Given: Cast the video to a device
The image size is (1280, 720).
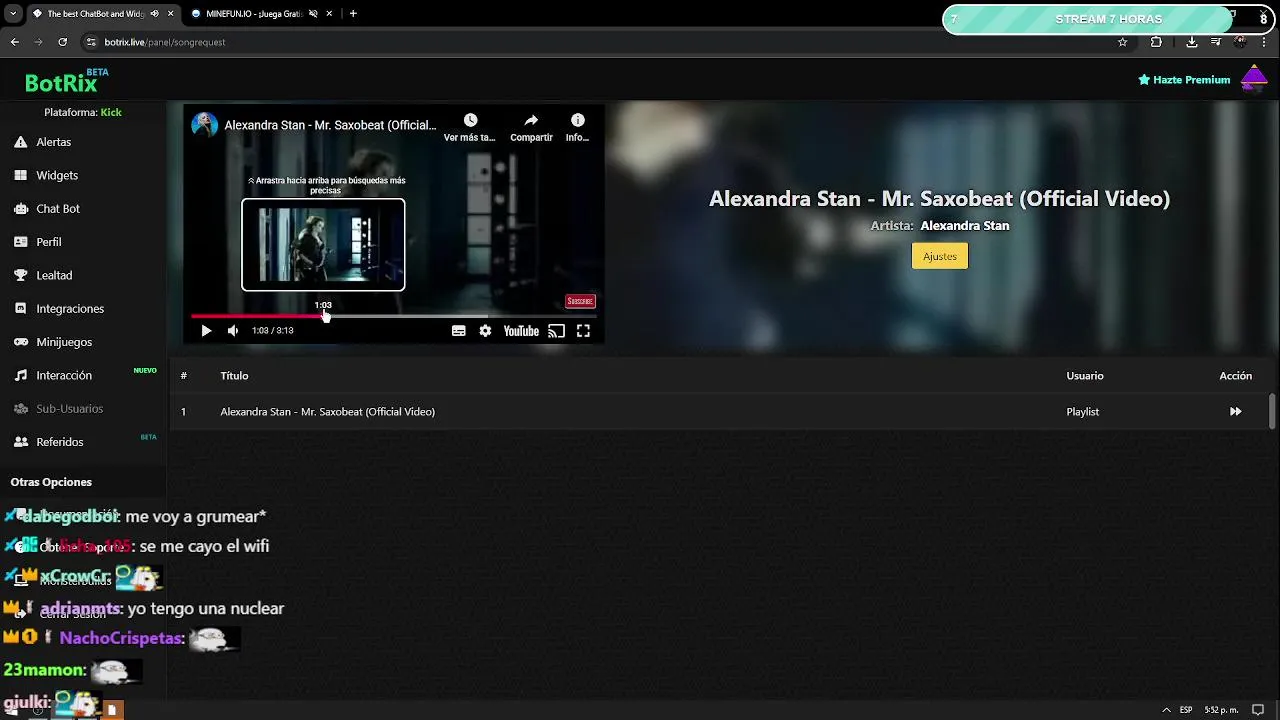Looking at the screenshot, I should 556,331.
